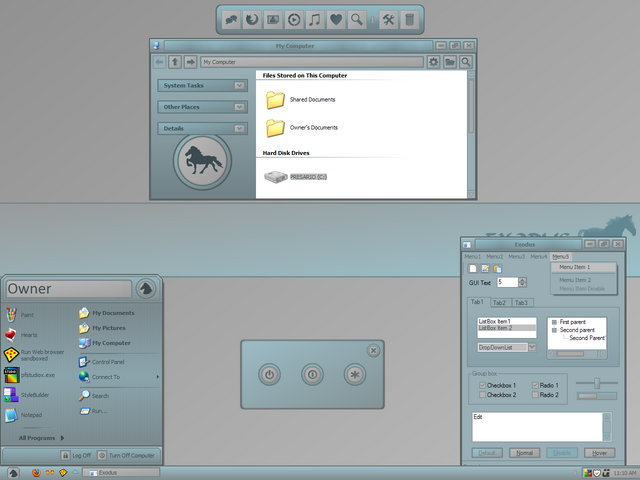
Task: Open My Documents from start menu
Action: [x=107, y=313]
